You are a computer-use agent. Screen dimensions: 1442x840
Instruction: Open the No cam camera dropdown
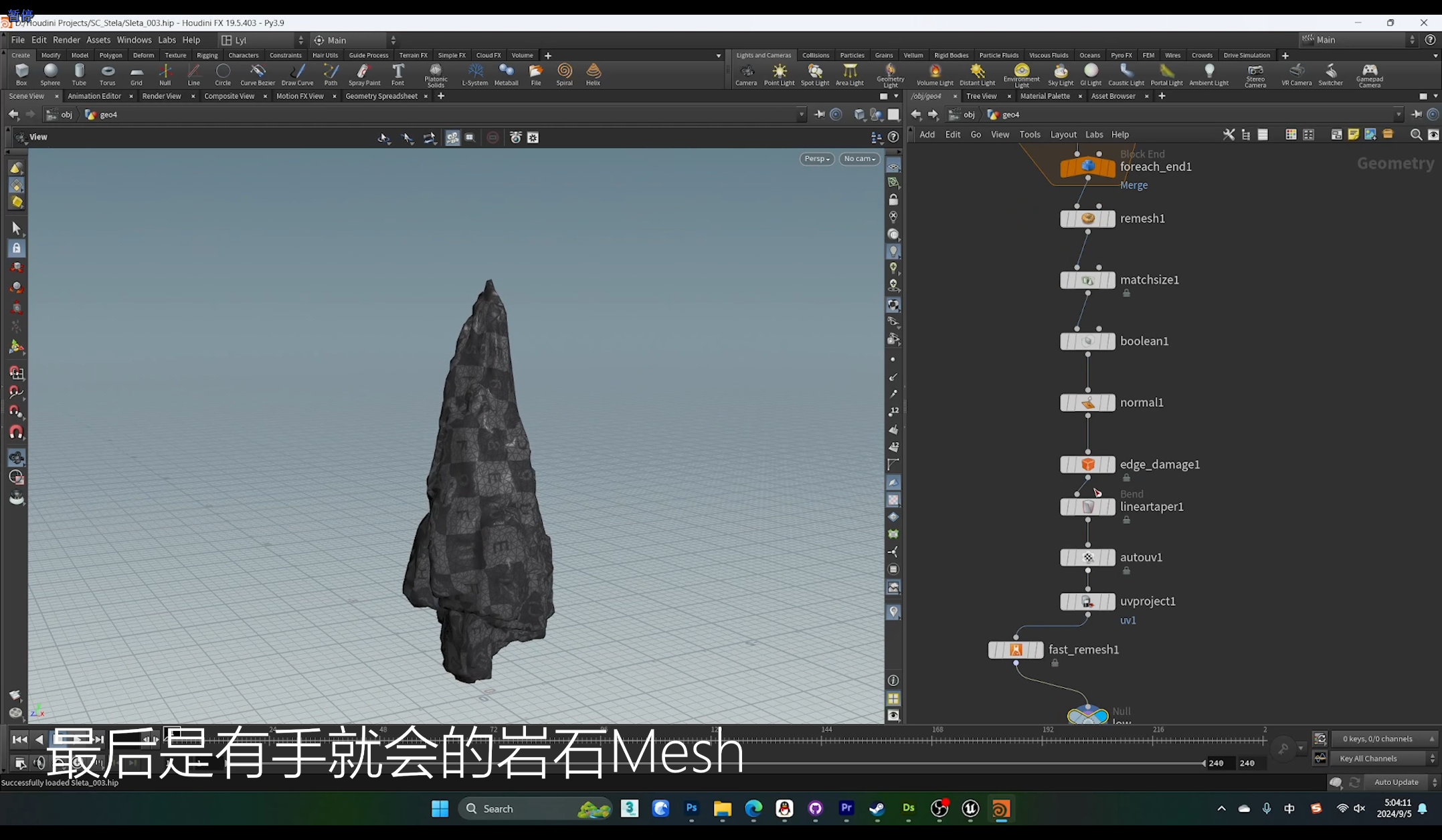click(x=859, y=159)
